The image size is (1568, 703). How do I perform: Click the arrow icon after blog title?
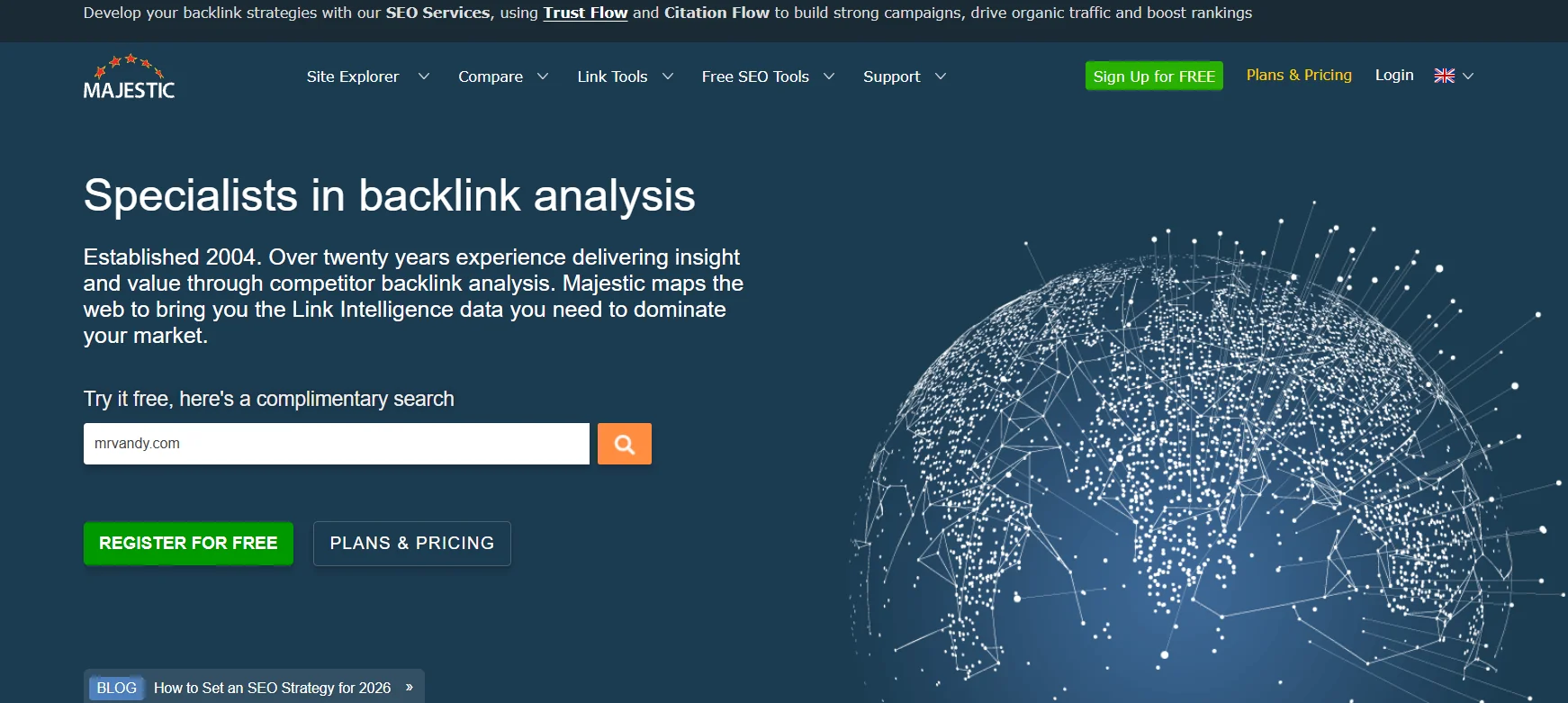[409, 688]
